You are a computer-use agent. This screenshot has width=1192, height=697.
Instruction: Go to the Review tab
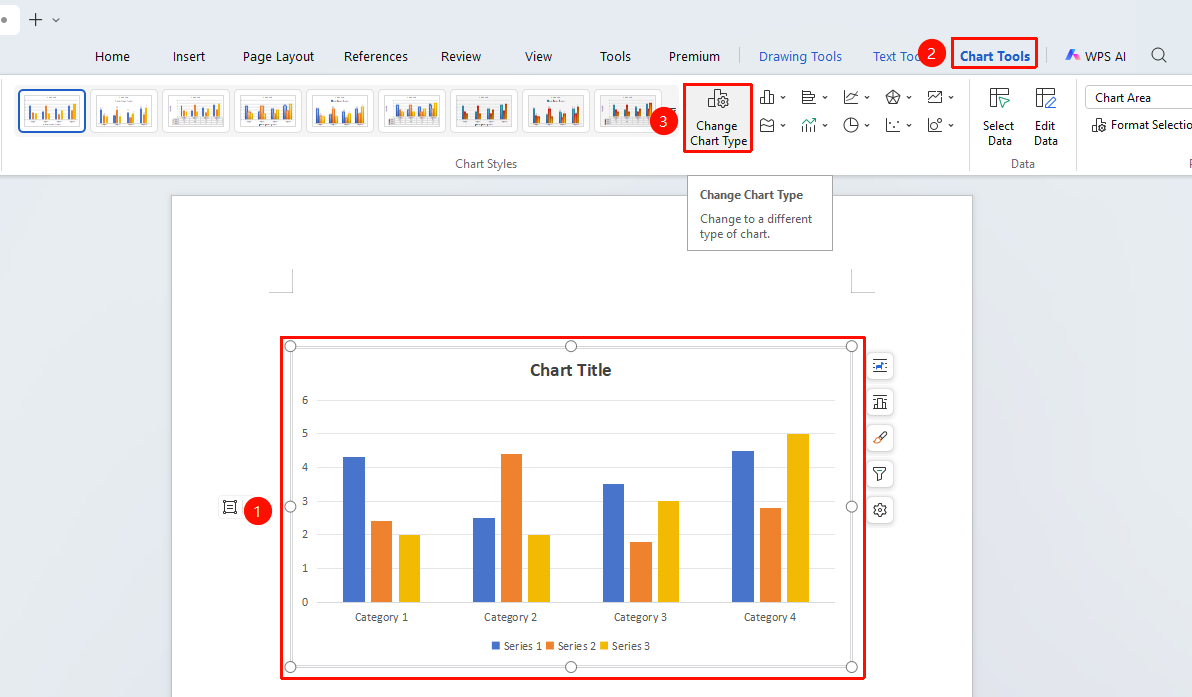(x=461, y=56)
